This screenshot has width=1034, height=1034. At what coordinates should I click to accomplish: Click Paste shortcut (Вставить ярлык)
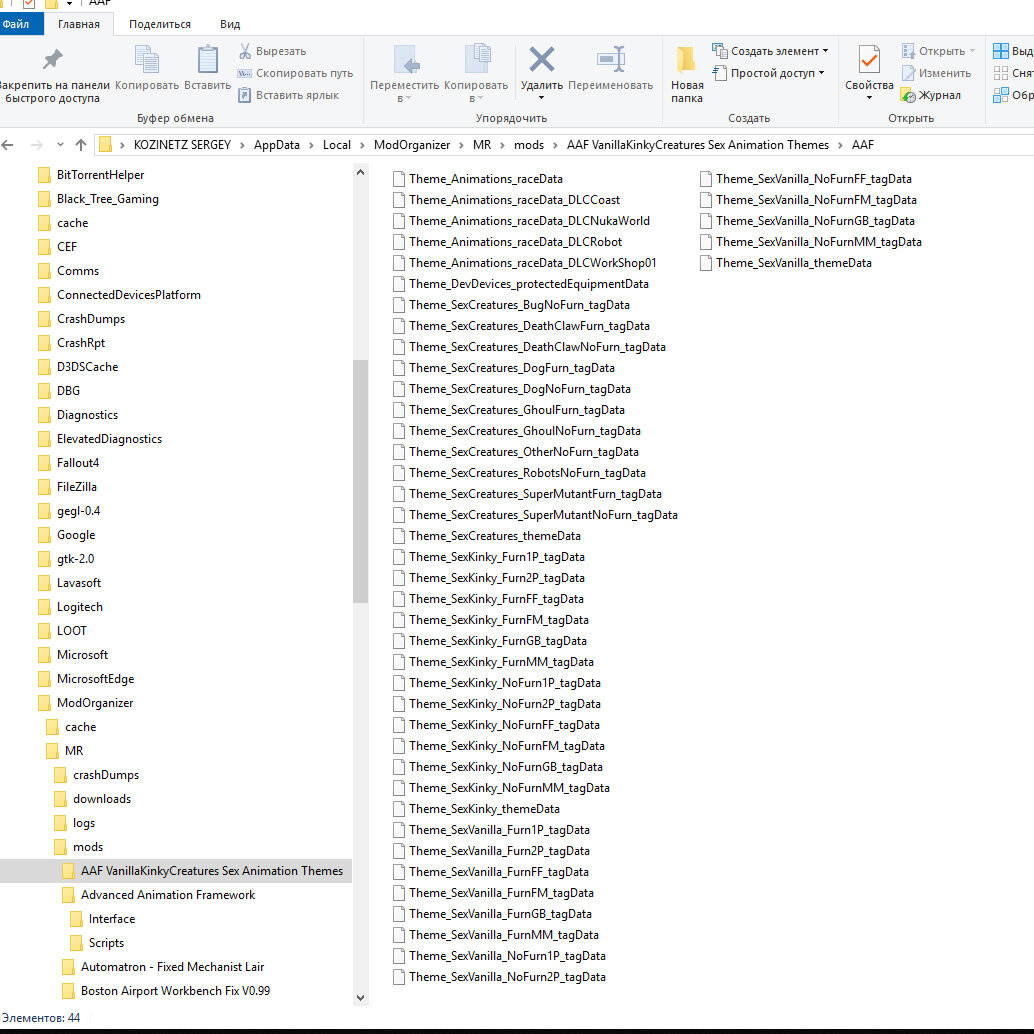click(x=289, y=95)
